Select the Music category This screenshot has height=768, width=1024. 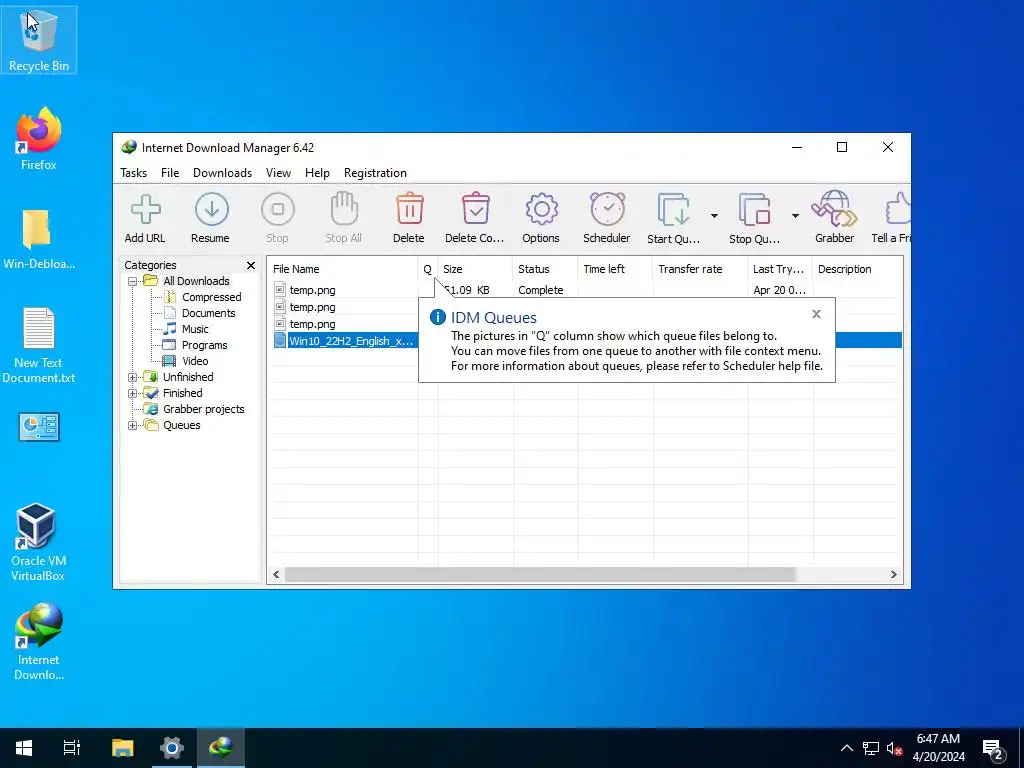pyautogui.click(x=195, y=329)
